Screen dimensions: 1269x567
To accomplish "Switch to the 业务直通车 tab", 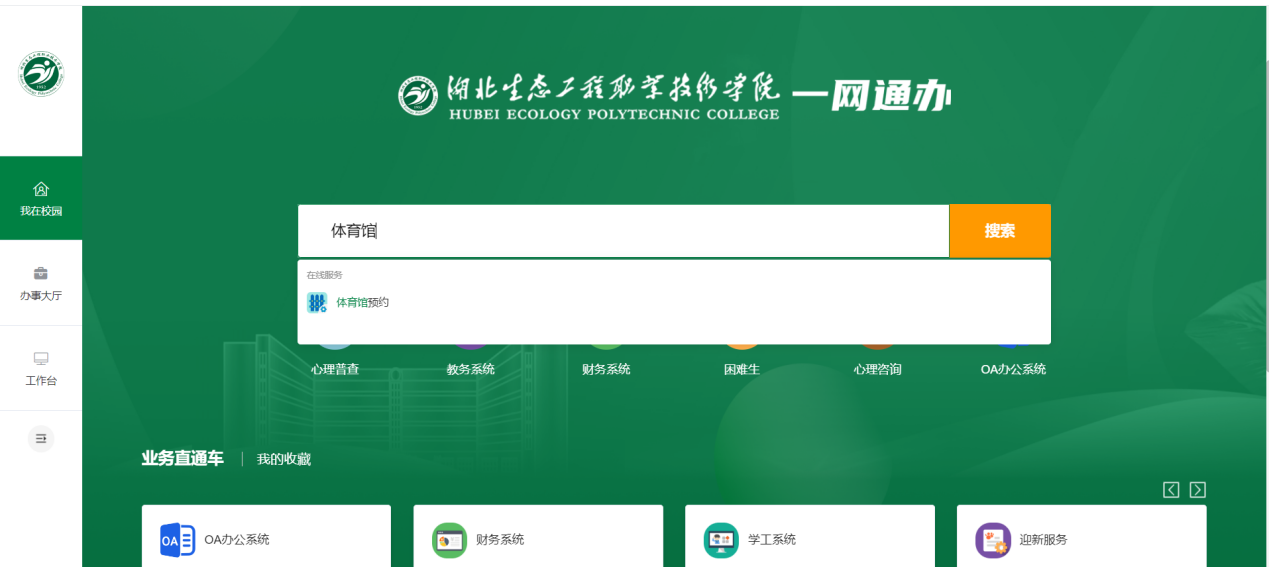I will coord(182,458).
